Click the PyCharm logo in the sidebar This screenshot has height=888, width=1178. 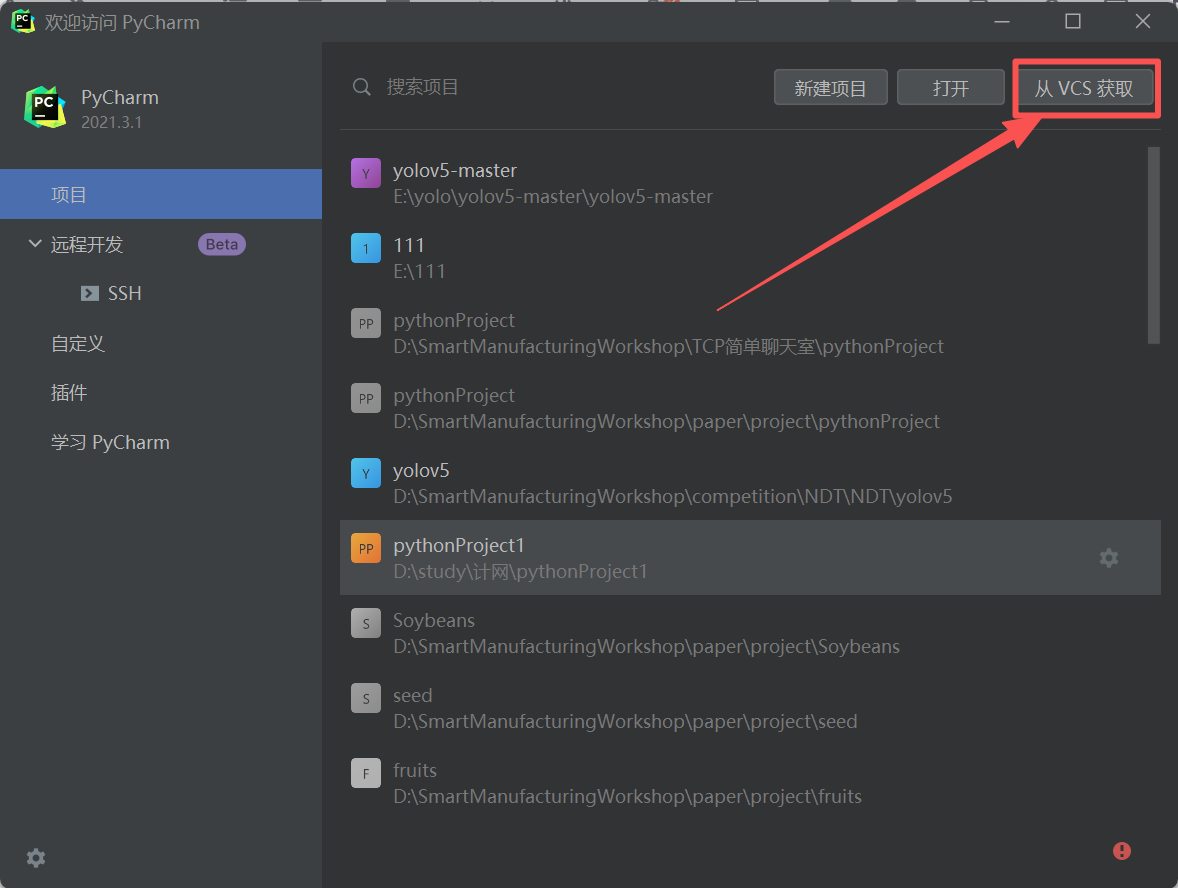(x=45, y=107)
